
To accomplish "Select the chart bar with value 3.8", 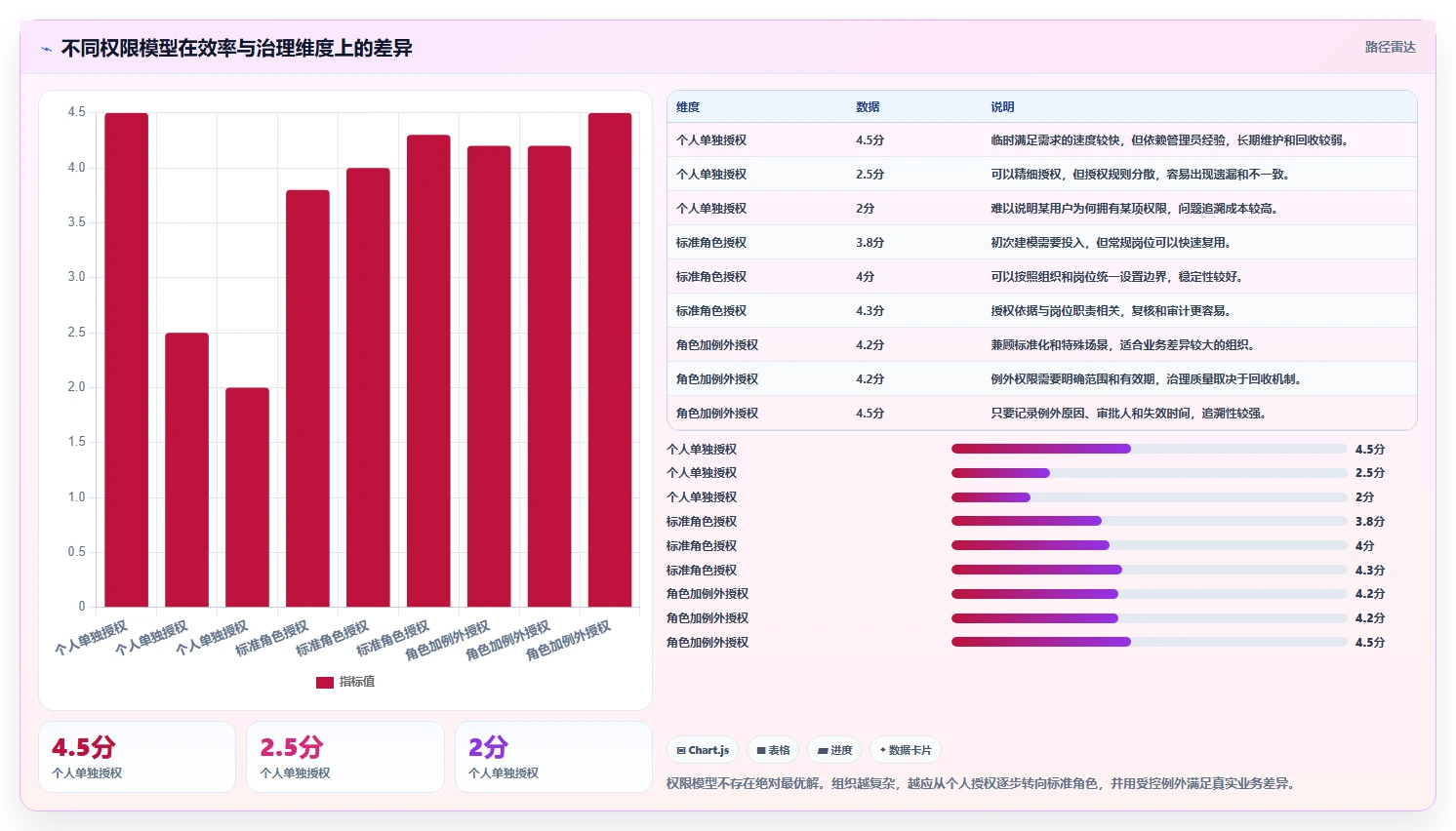I will (307, 399).
